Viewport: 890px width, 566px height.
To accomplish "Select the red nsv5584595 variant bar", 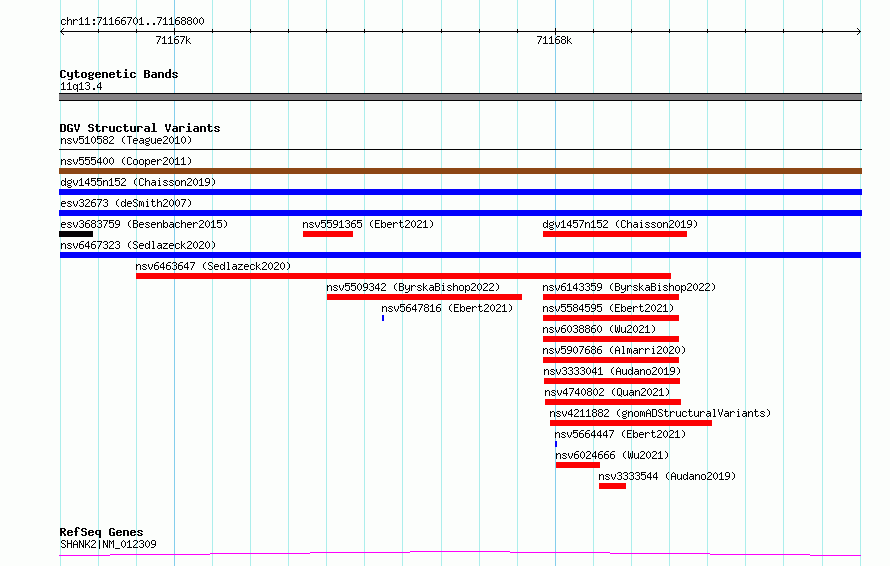I will 611,318.
